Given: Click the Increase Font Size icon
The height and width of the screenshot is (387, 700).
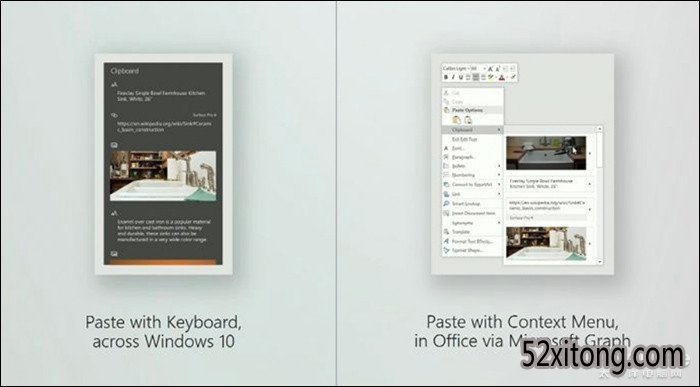Looking at the screenshot, I should (491, 69).
